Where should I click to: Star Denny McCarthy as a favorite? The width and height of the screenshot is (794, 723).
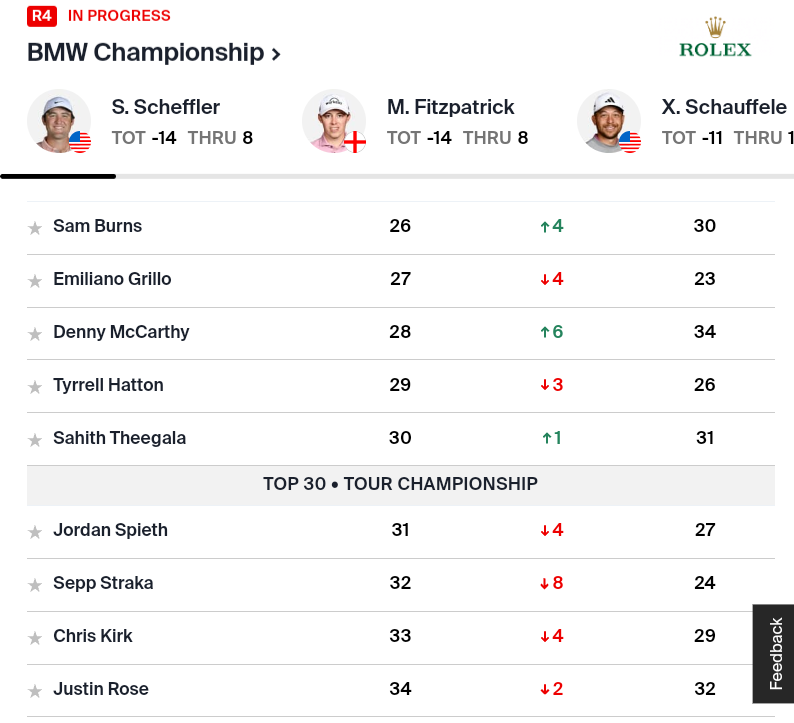point(35,334)
